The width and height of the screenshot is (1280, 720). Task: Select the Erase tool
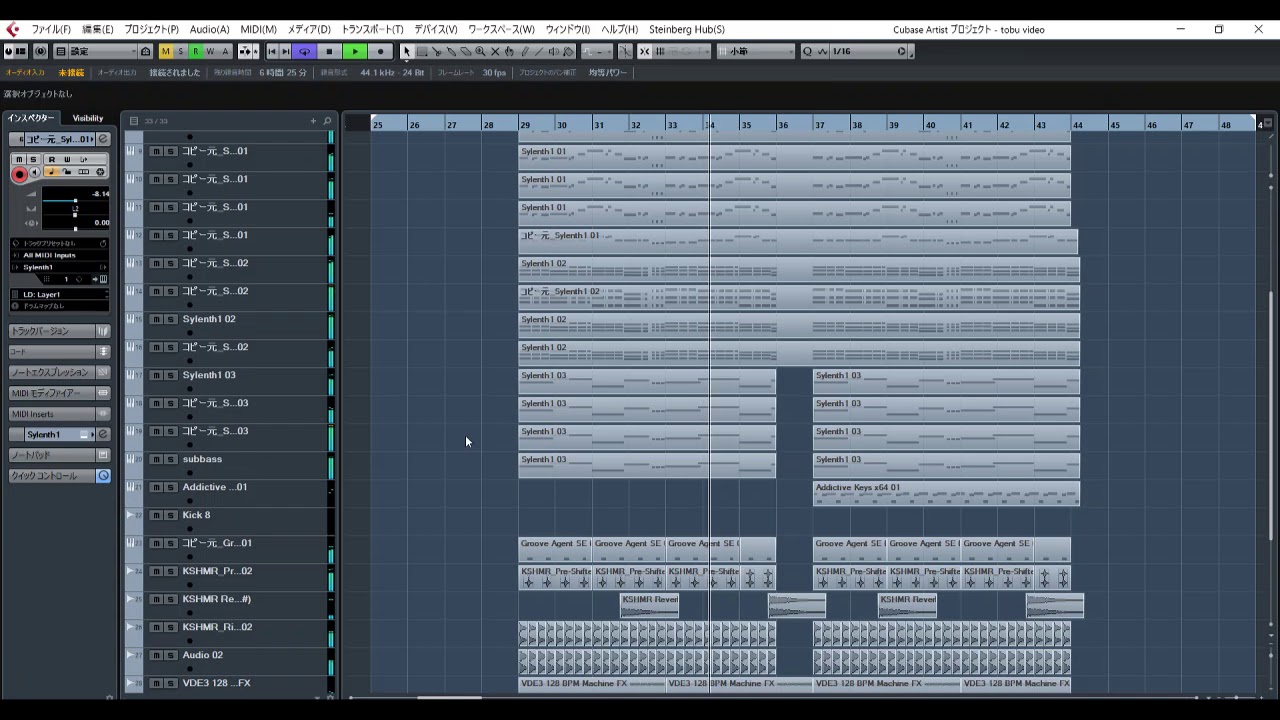coord(466,51)
